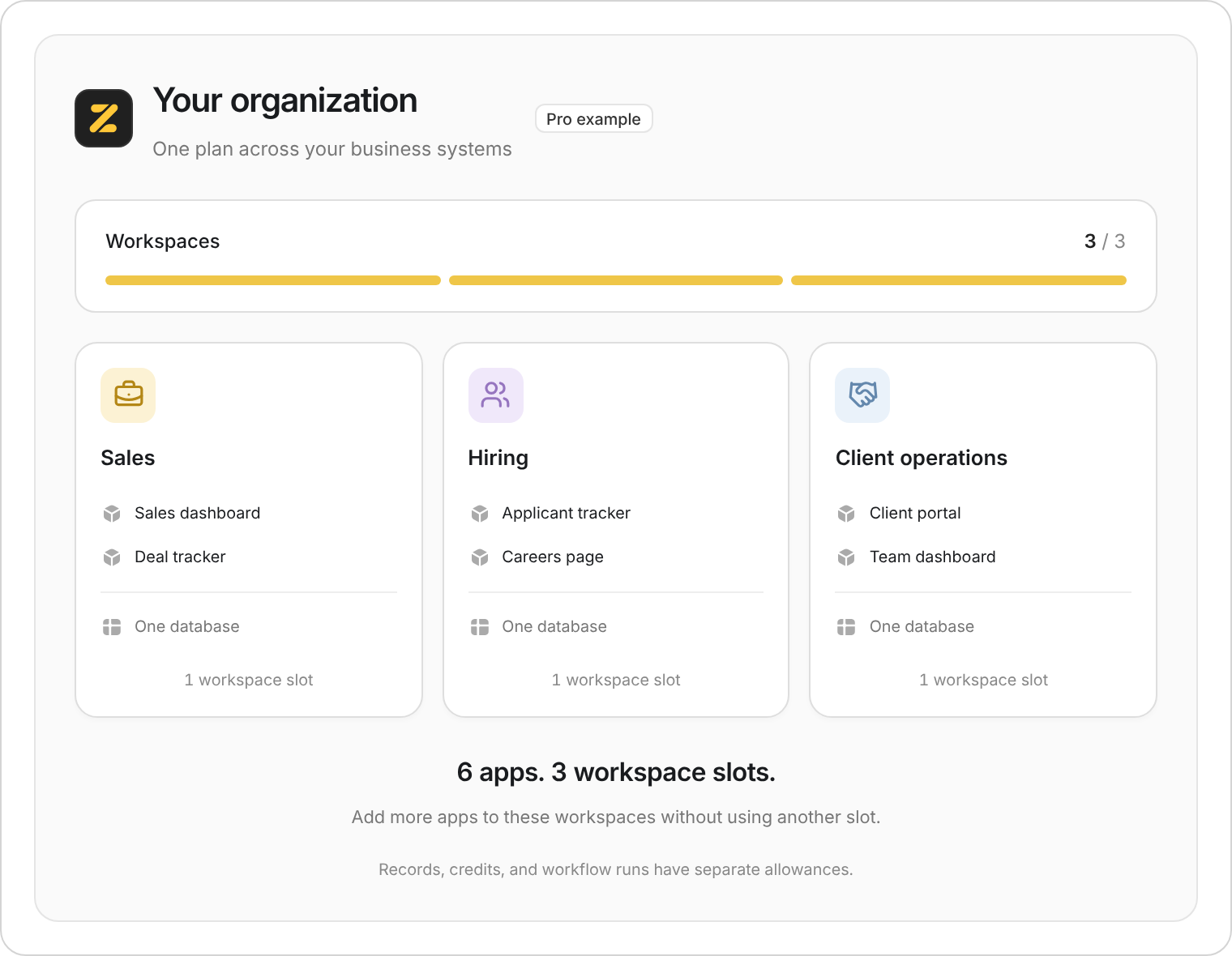Open the Sales dashboard app
The height and width of the screenshot is (956, 1232).
(x=198, y=513)
